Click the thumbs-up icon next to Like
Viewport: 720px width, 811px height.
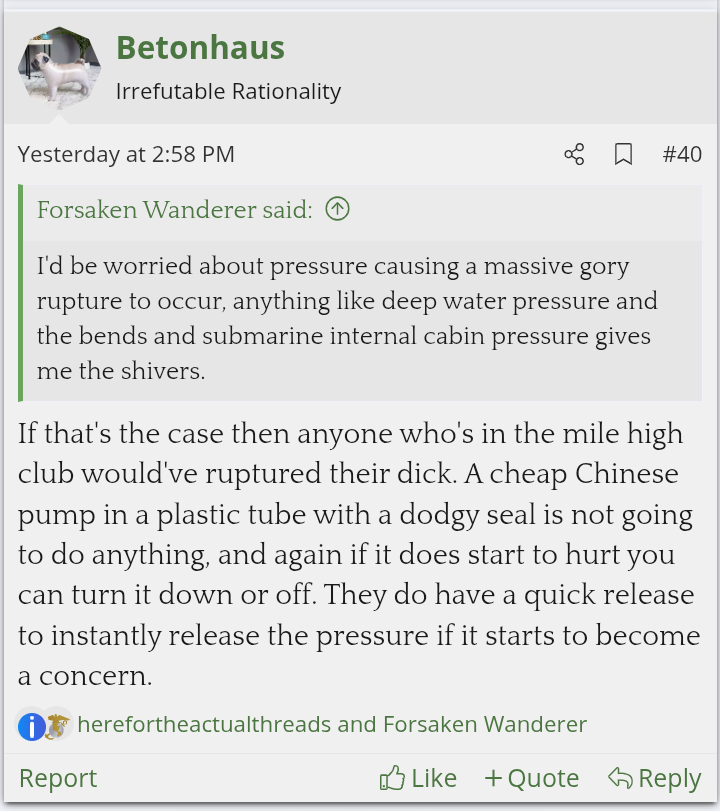coord(392,778)
